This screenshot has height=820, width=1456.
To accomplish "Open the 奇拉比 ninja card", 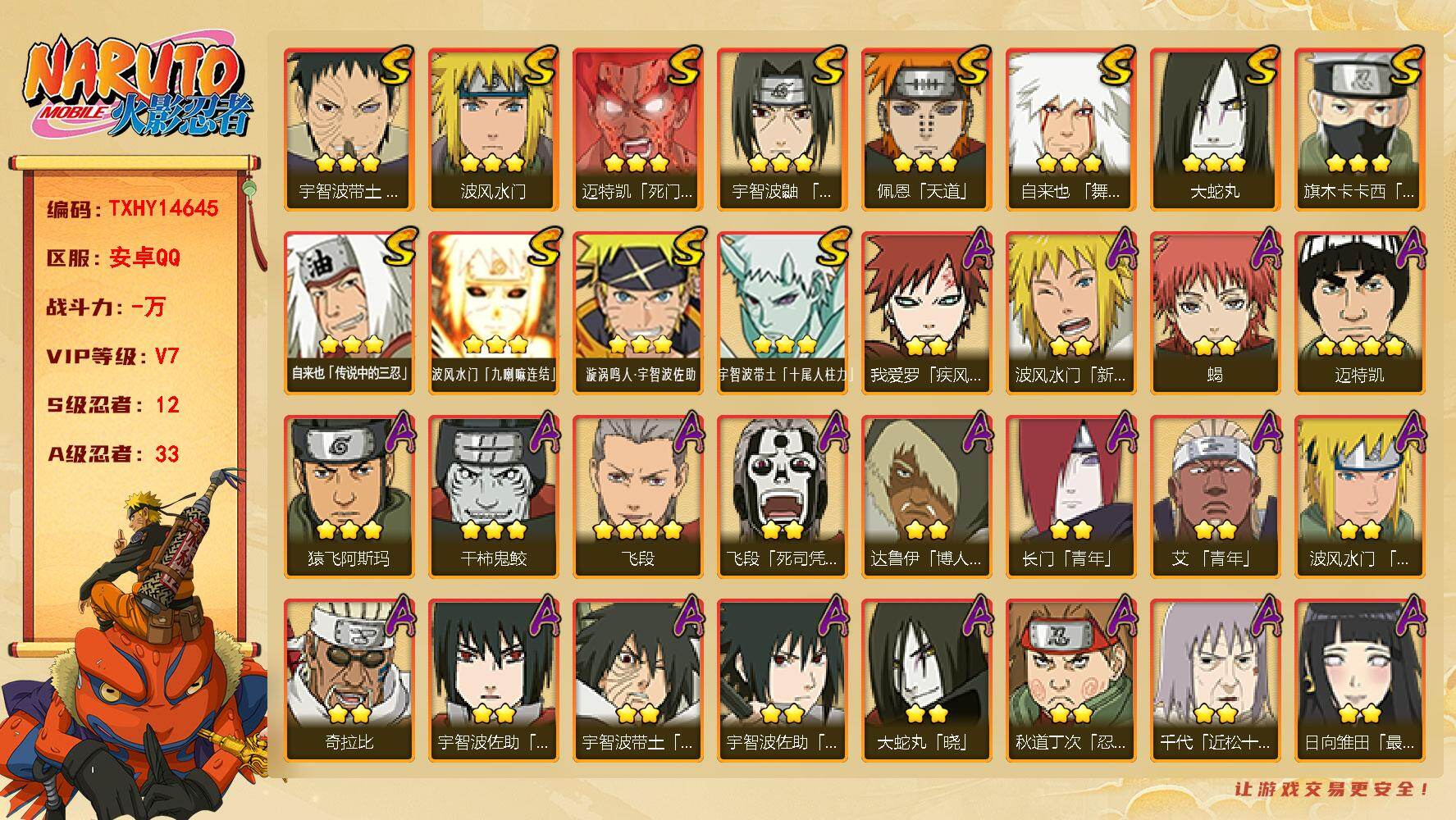I will [349, 680].
